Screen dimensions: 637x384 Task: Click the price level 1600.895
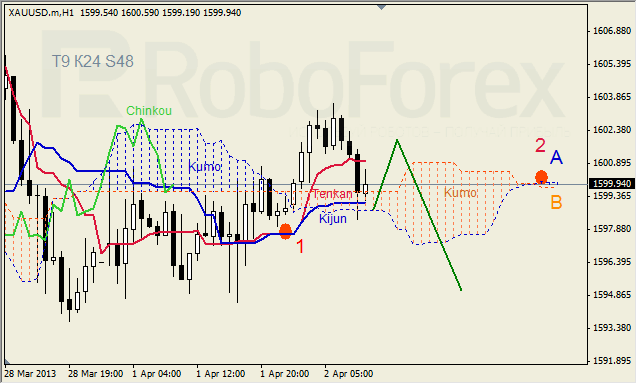point(612,163)
